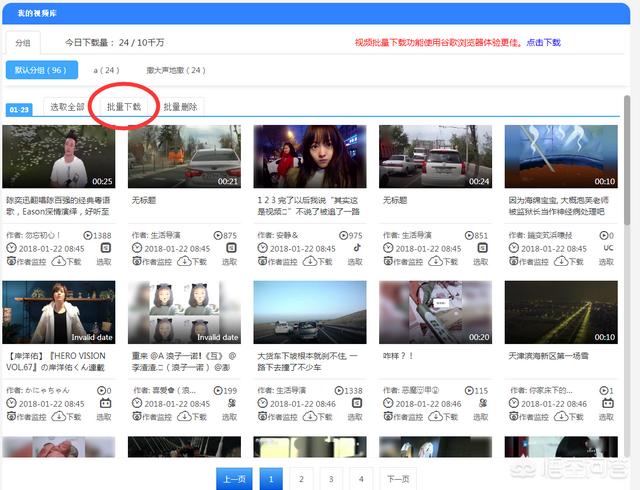
Task: Open the 最大声地震 (24) group
Action: tap(176, 70)
